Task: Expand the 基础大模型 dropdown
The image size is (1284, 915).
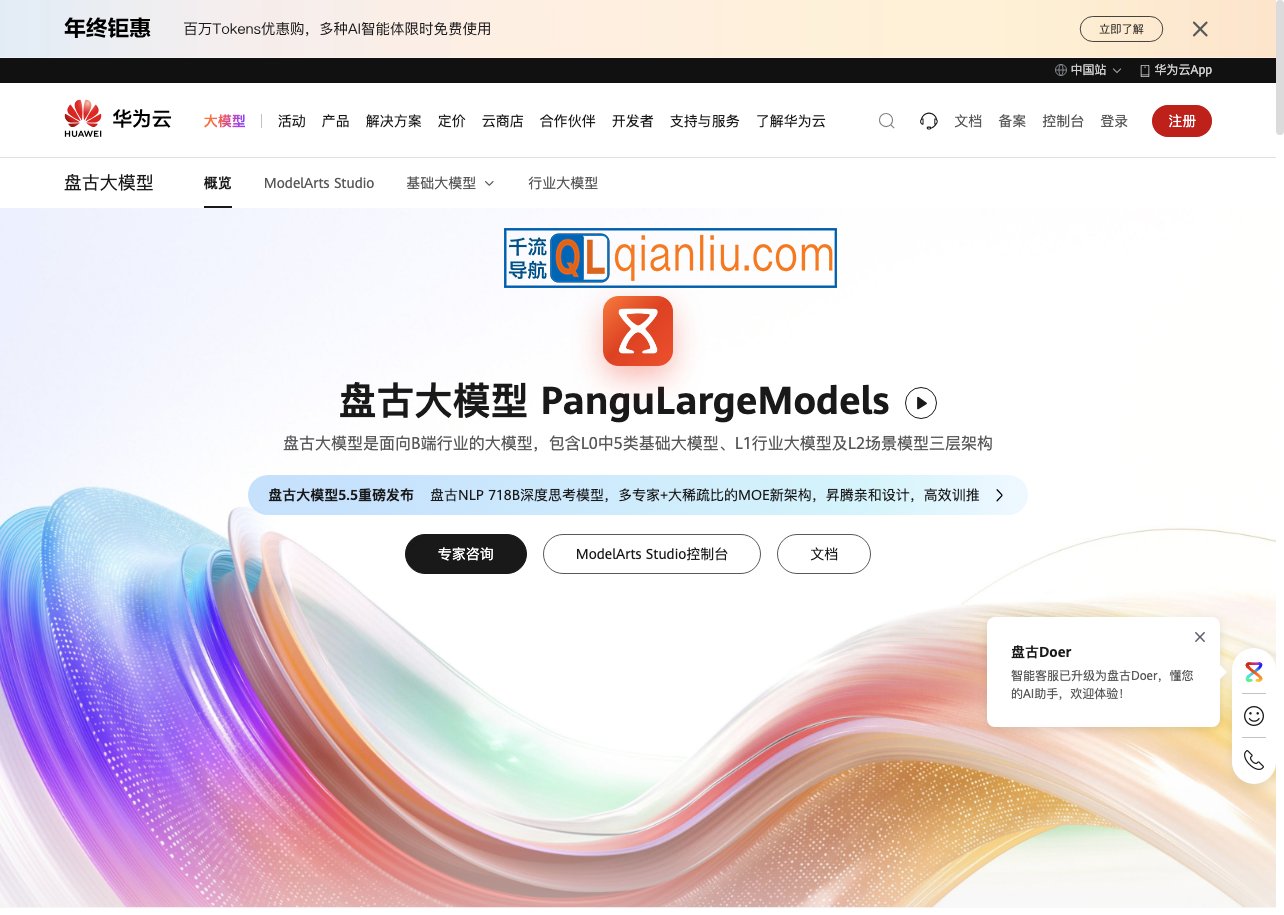Action: pyautogui.click(x=450, y=183)
